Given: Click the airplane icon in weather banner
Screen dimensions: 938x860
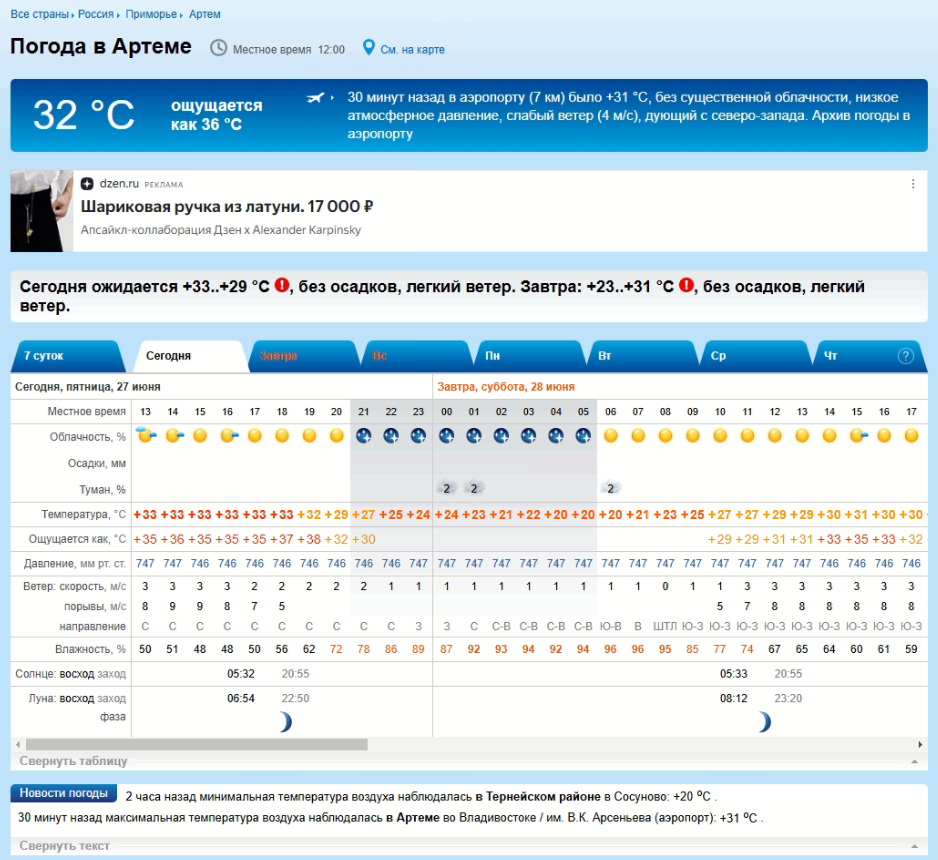Looking at the screenshot, I should click(315, 97).
